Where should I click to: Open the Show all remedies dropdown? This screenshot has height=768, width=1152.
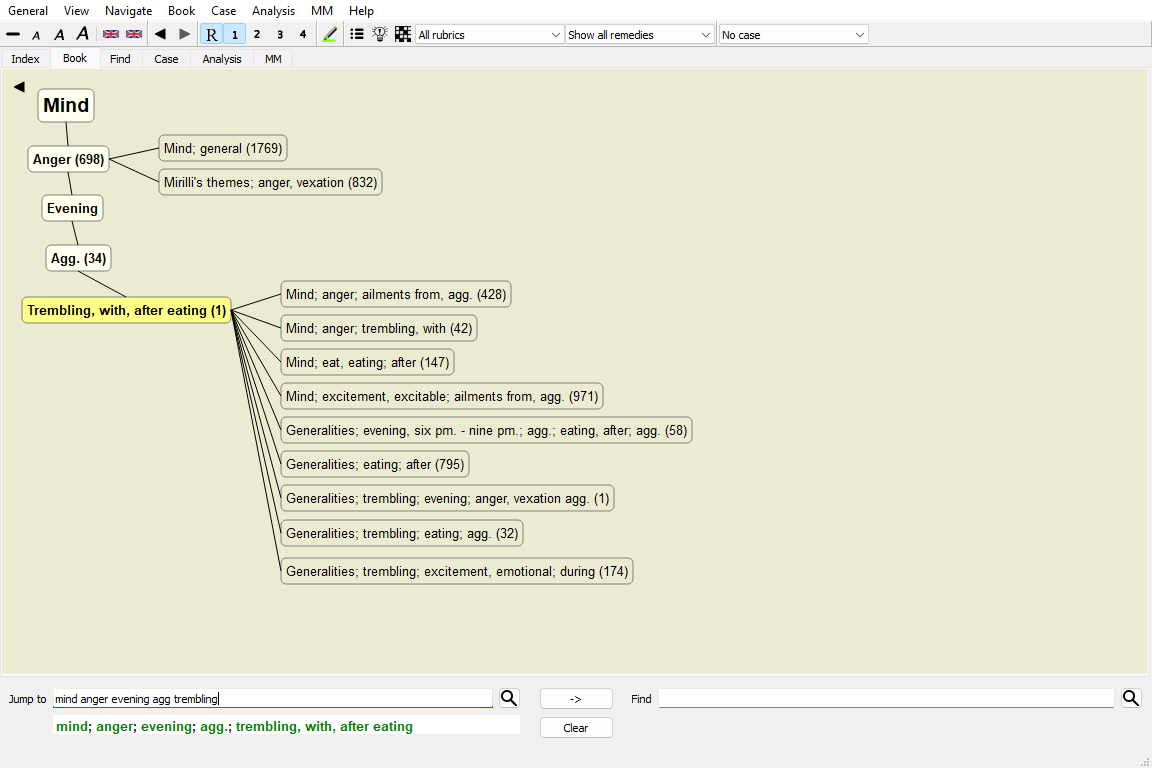click(x=639, y=35)
